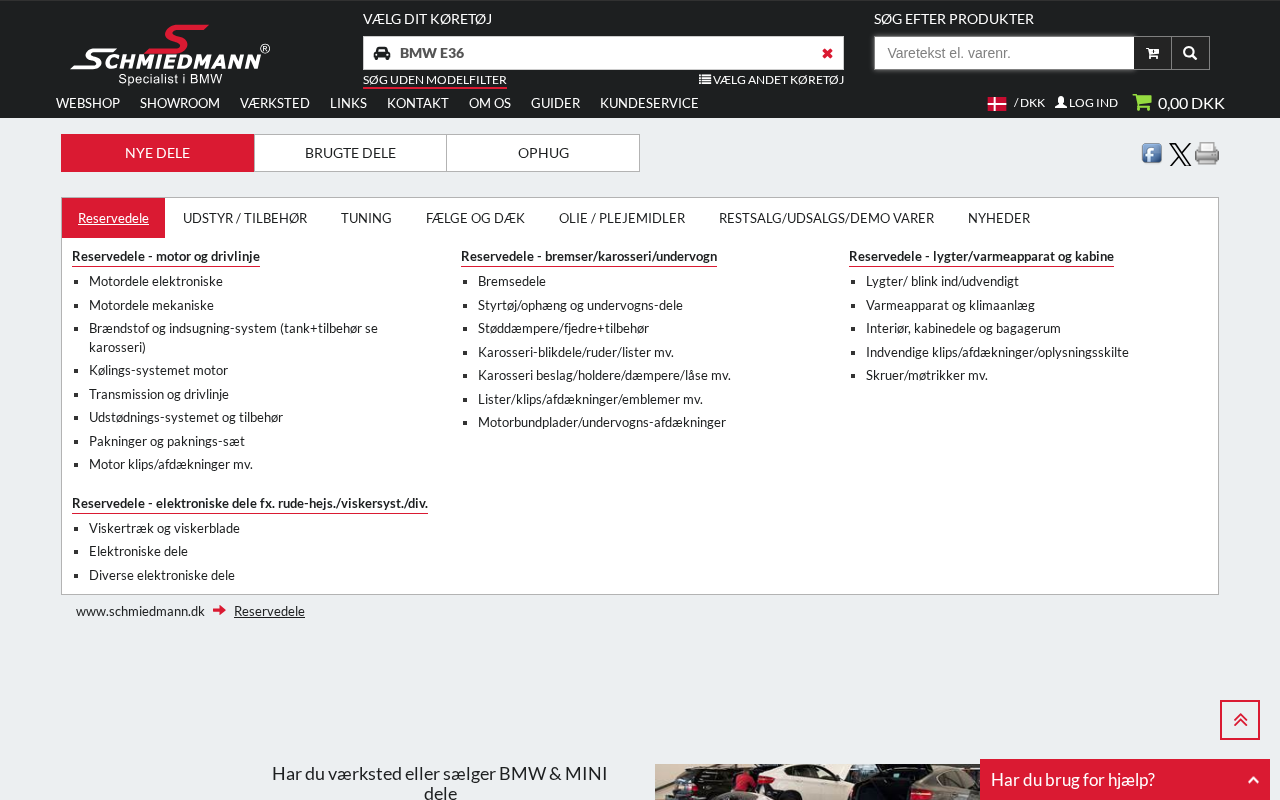Switch to the Brugte Dele tab

point(350,153)
